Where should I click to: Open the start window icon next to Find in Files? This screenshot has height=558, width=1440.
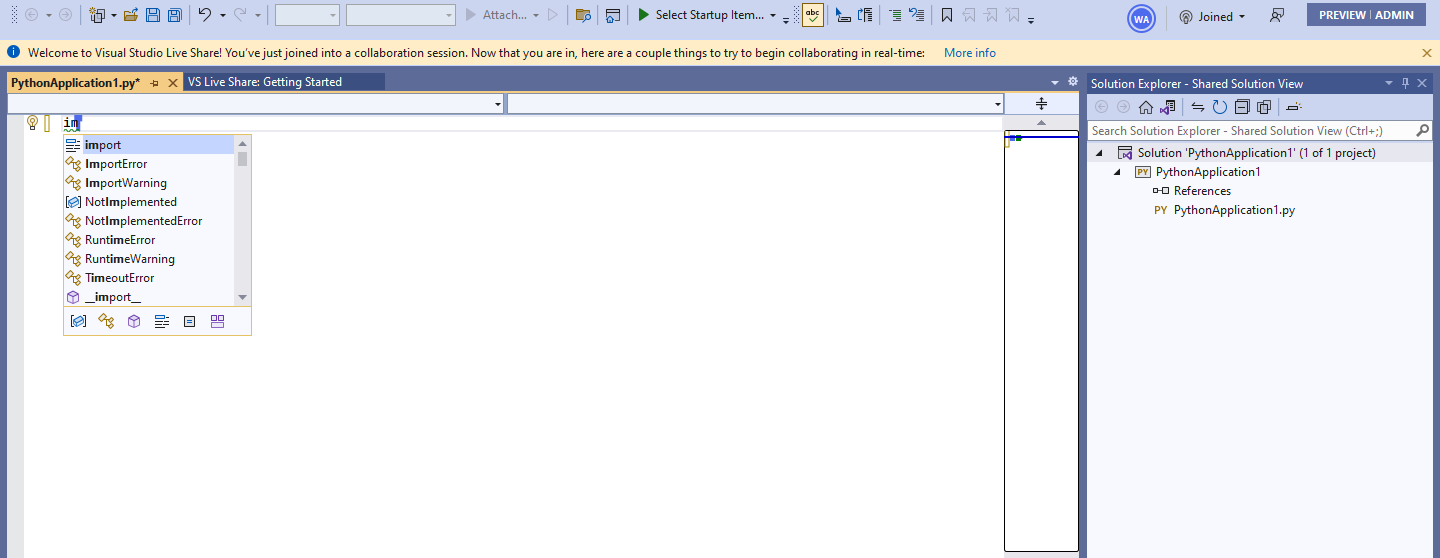pos(613,15)
